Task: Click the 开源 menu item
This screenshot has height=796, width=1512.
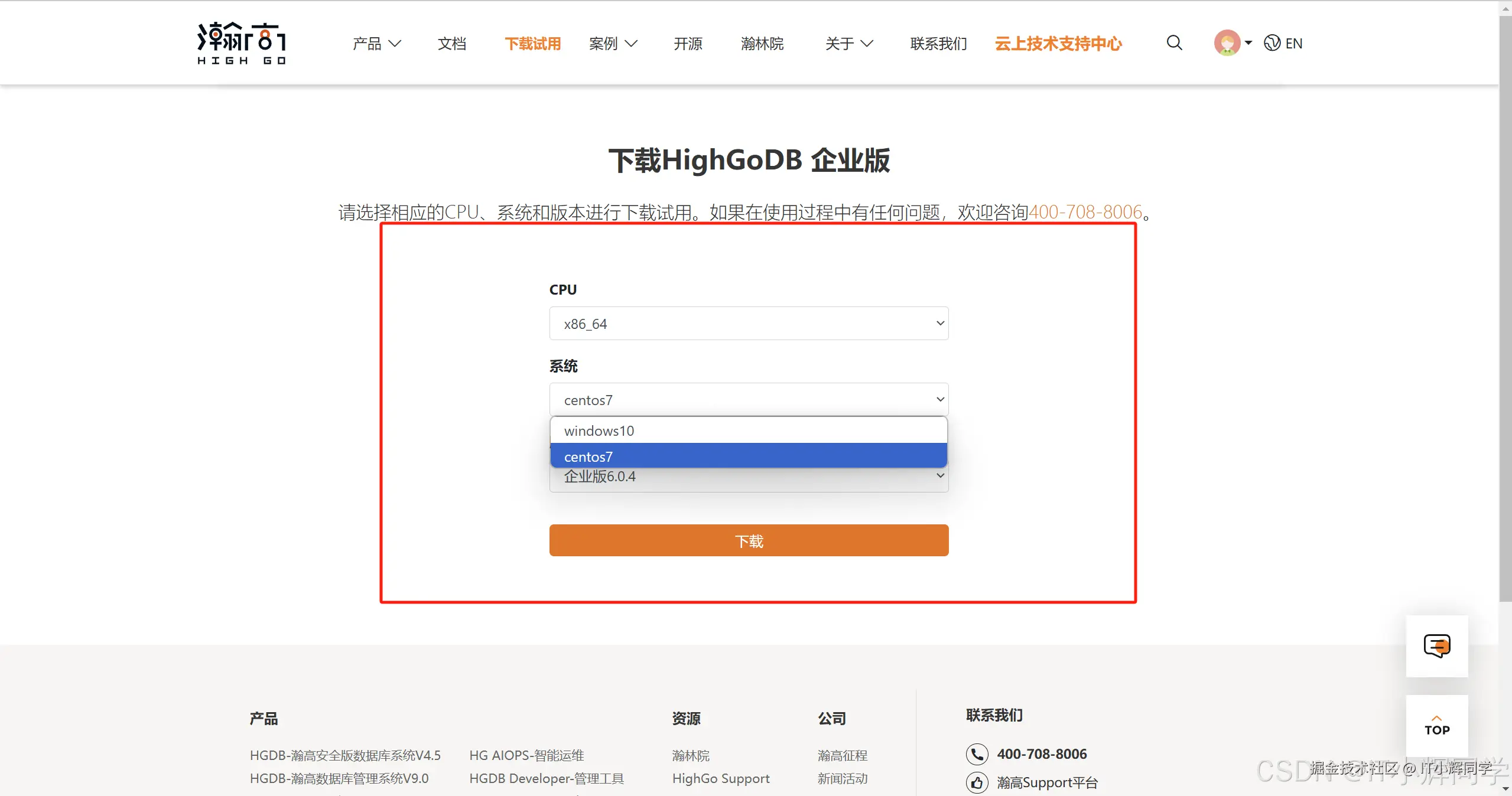Action: tap(687, 43)
